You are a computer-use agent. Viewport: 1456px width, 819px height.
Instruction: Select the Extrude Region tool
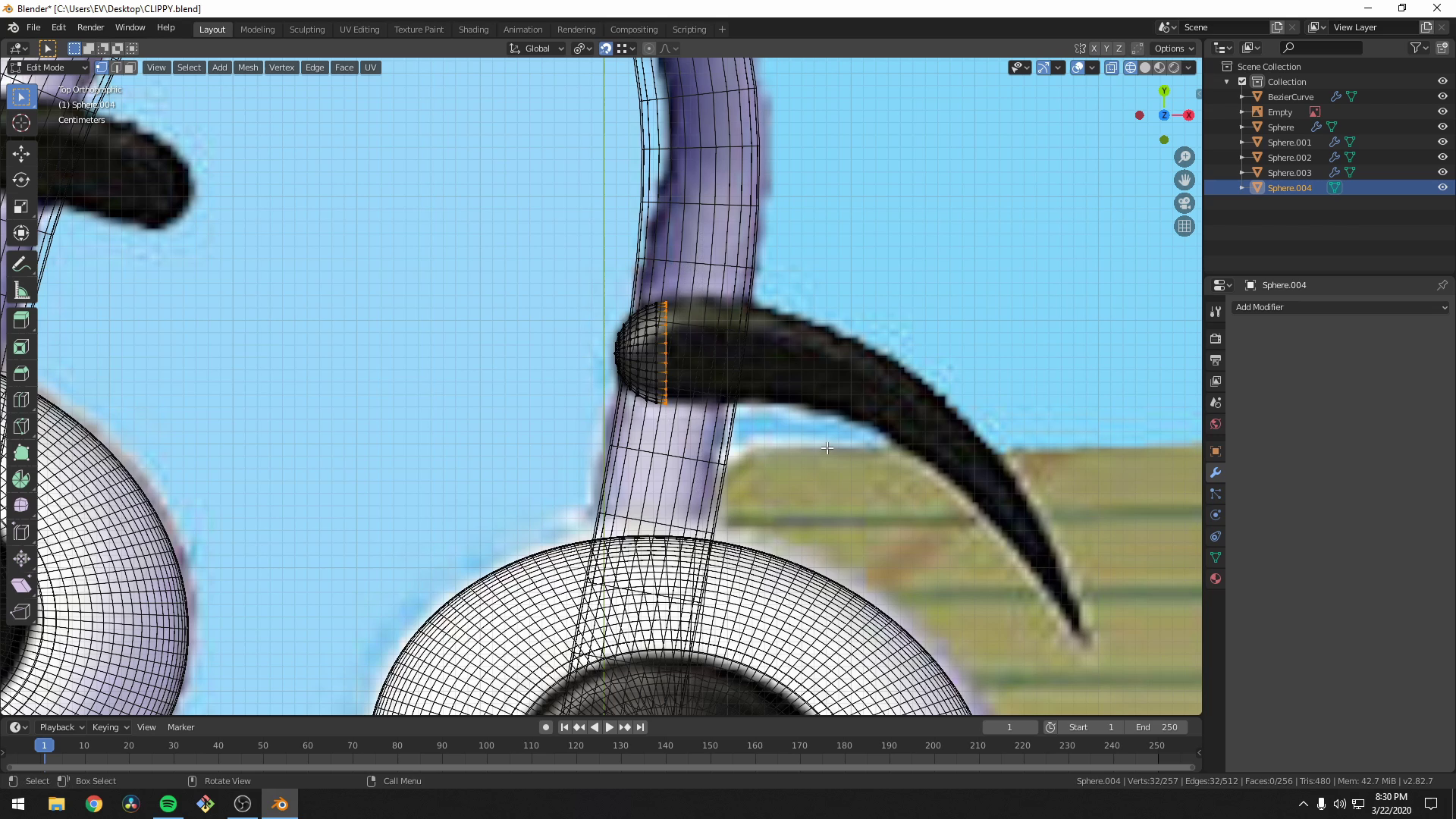[x=21, y=321]
